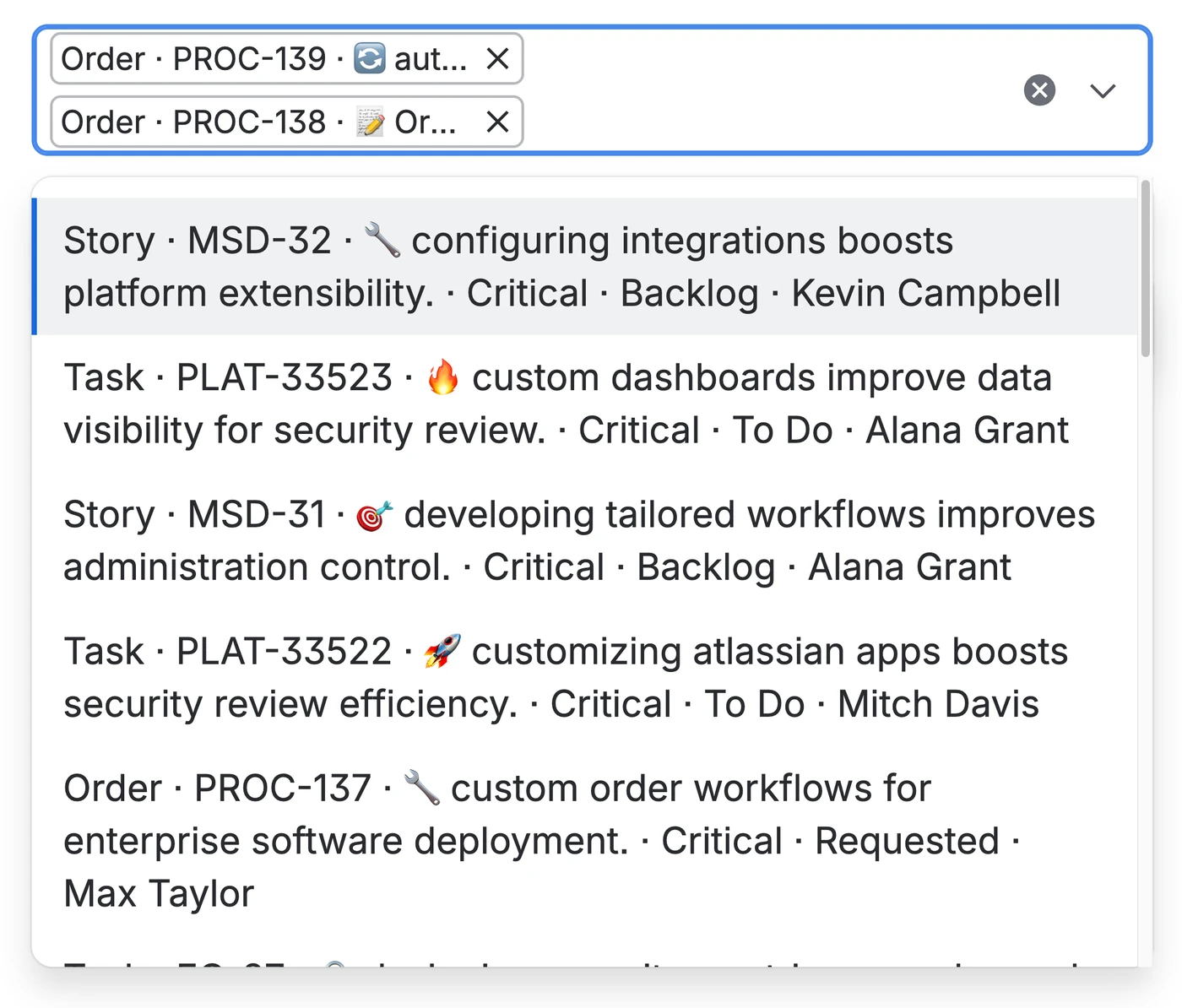The height and width of the screenshot is (1008, 1182).
Task: Choose the PROC-137 custom order workflows option
Action: [584, 840]
